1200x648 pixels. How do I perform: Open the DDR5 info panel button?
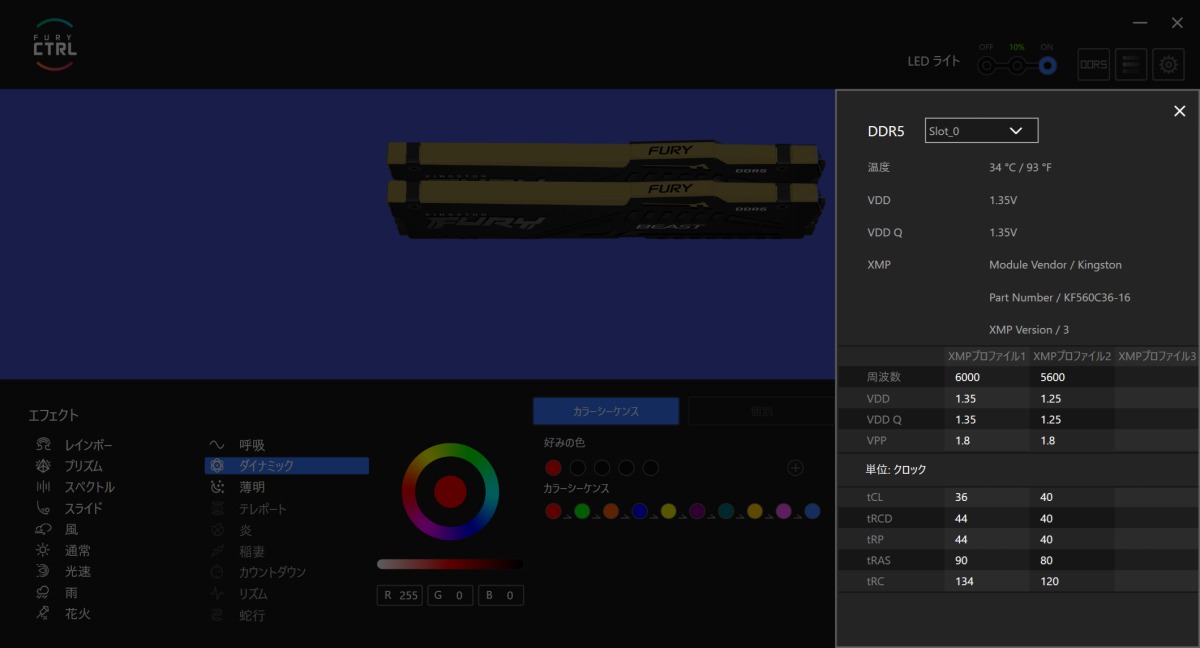coord(1093,64)
